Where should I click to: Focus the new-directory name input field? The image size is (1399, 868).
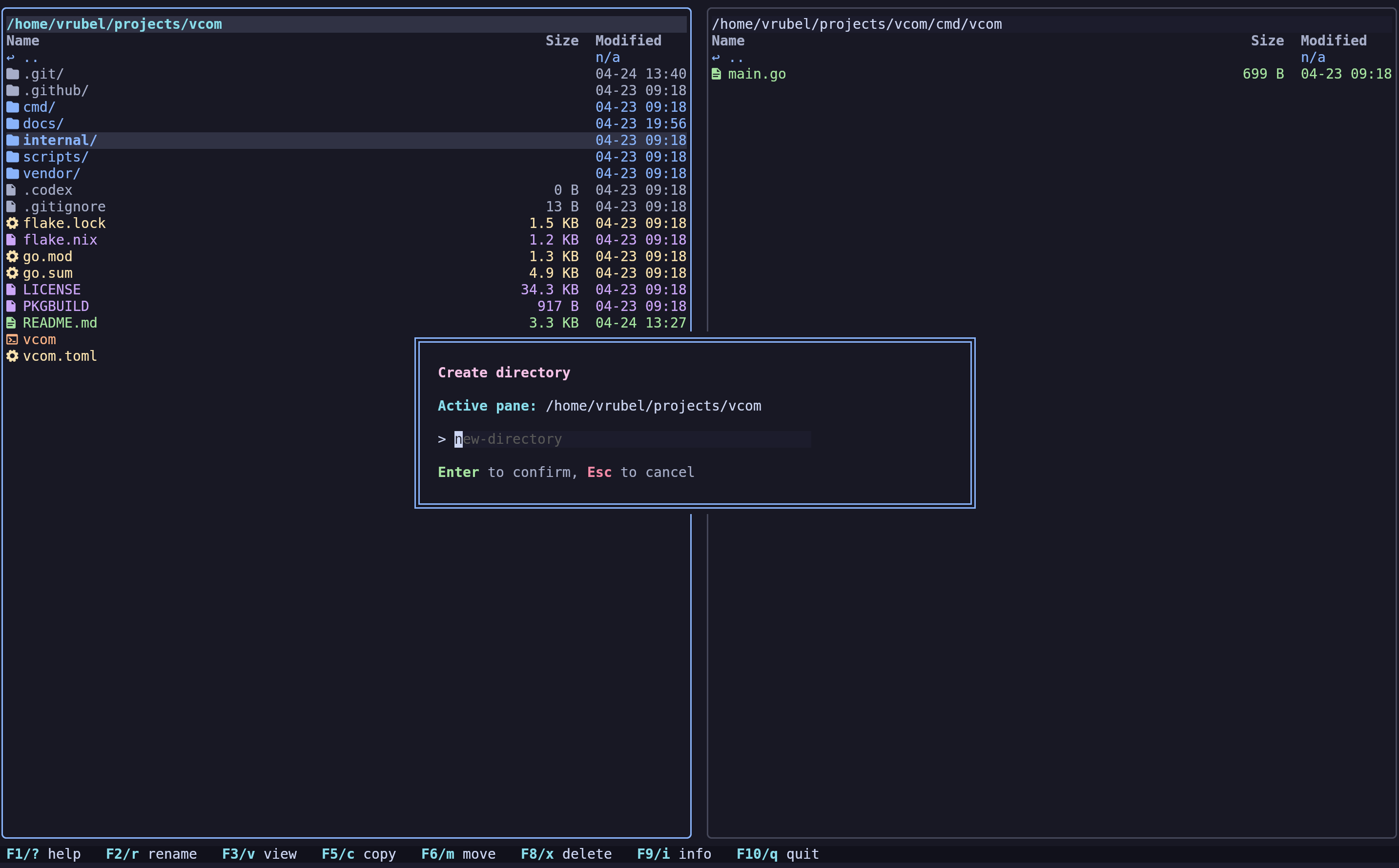pyautogui.click(x=632, y=439)
